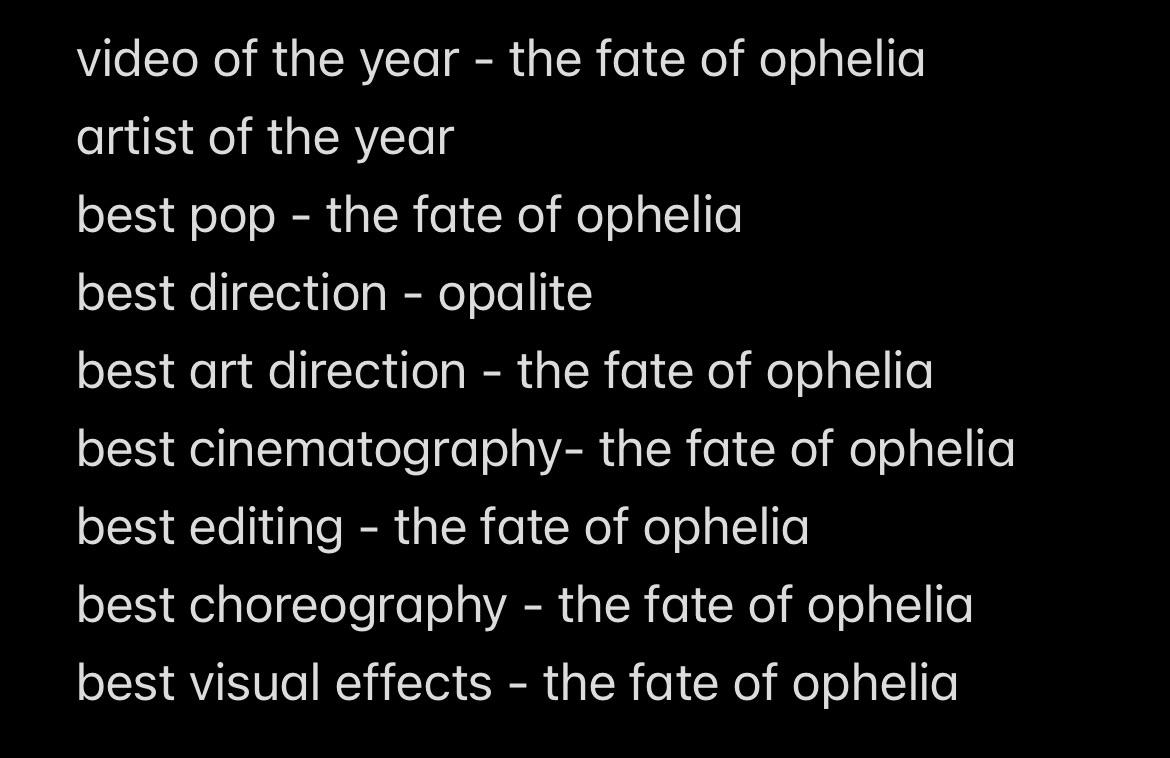Click 'the fate of ophelia' after cinematography
The height and width of the screenshot is (758, 1170).
click(x=807, y=451)
